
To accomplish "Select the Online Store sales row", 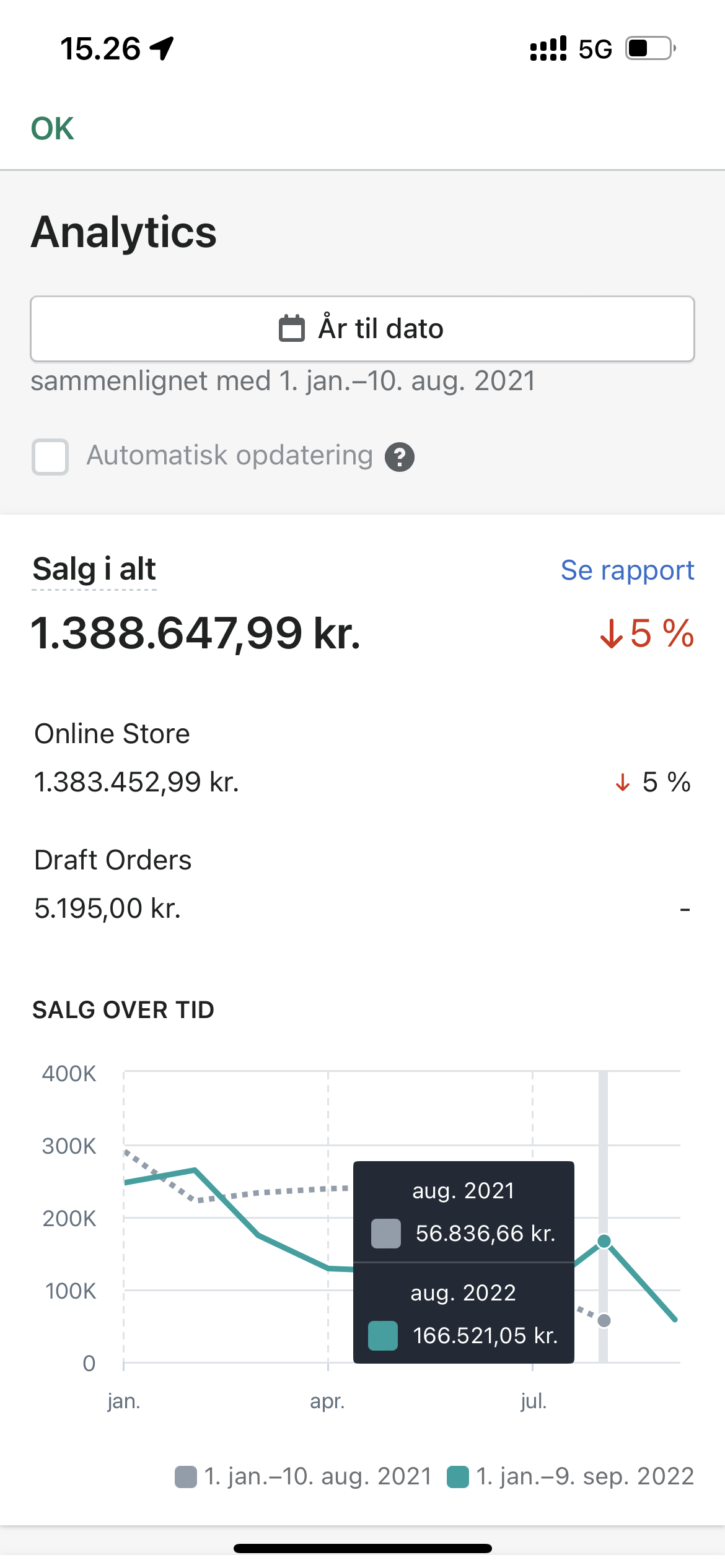I will pos(362,759).
